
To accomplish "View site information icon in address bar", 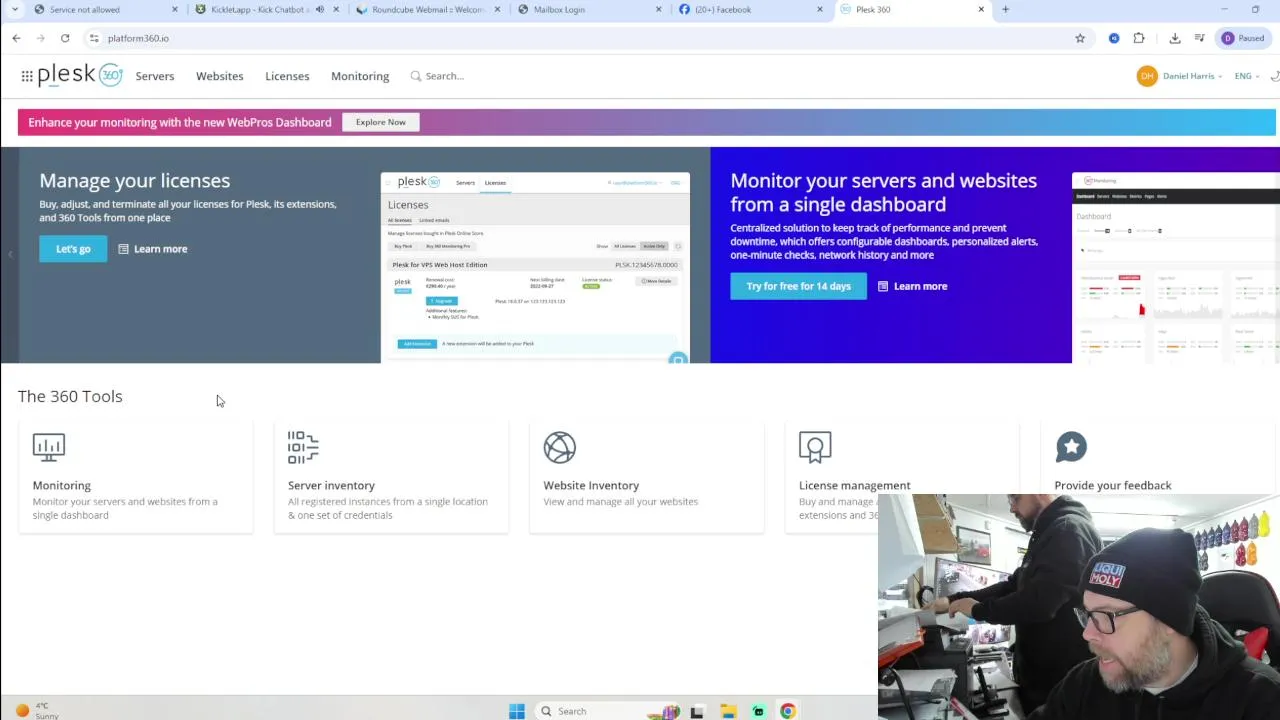I will click(x=94, y=38).
